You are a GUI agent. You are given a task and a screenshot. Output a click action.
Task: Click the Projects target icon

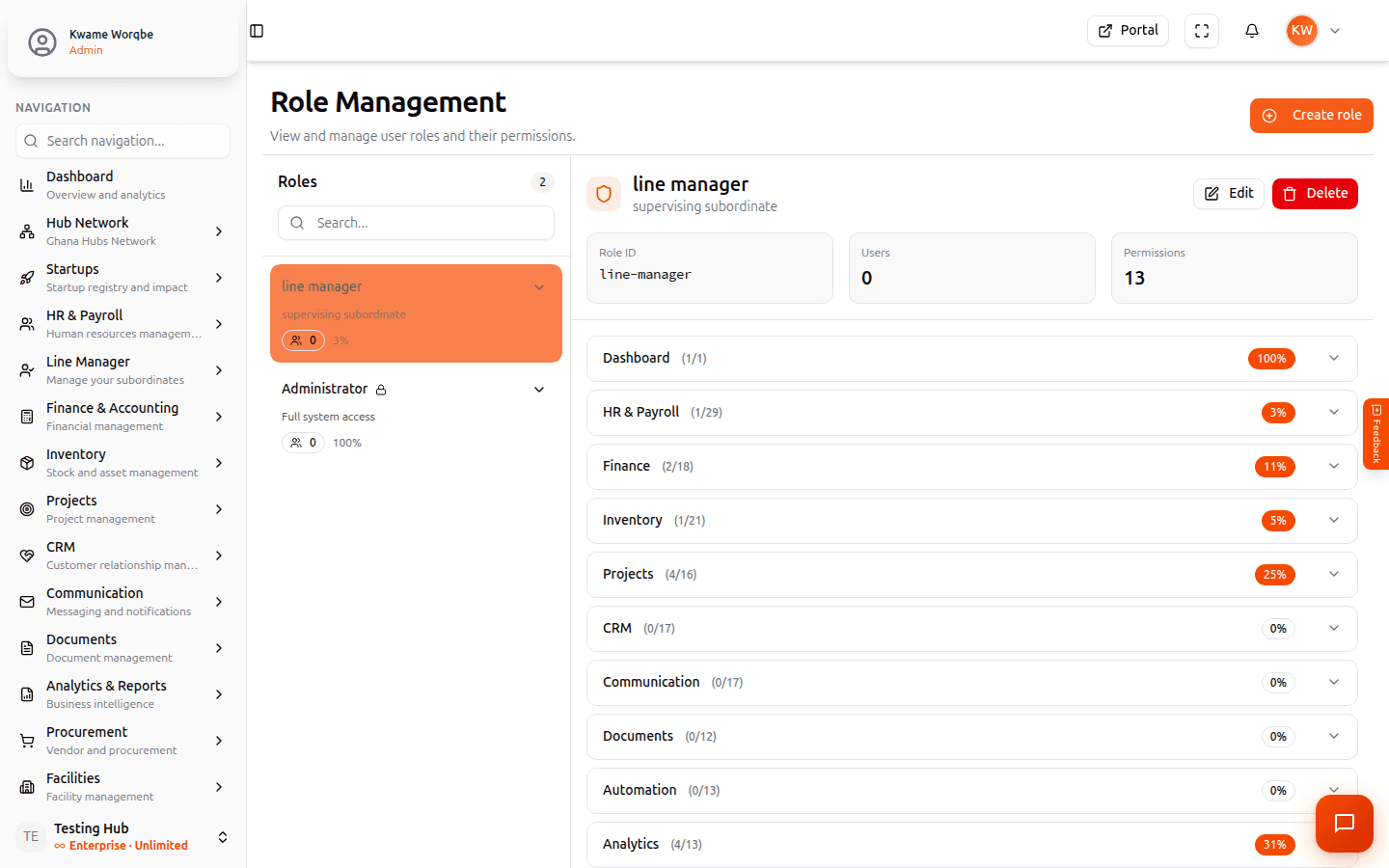coord(27,509)
